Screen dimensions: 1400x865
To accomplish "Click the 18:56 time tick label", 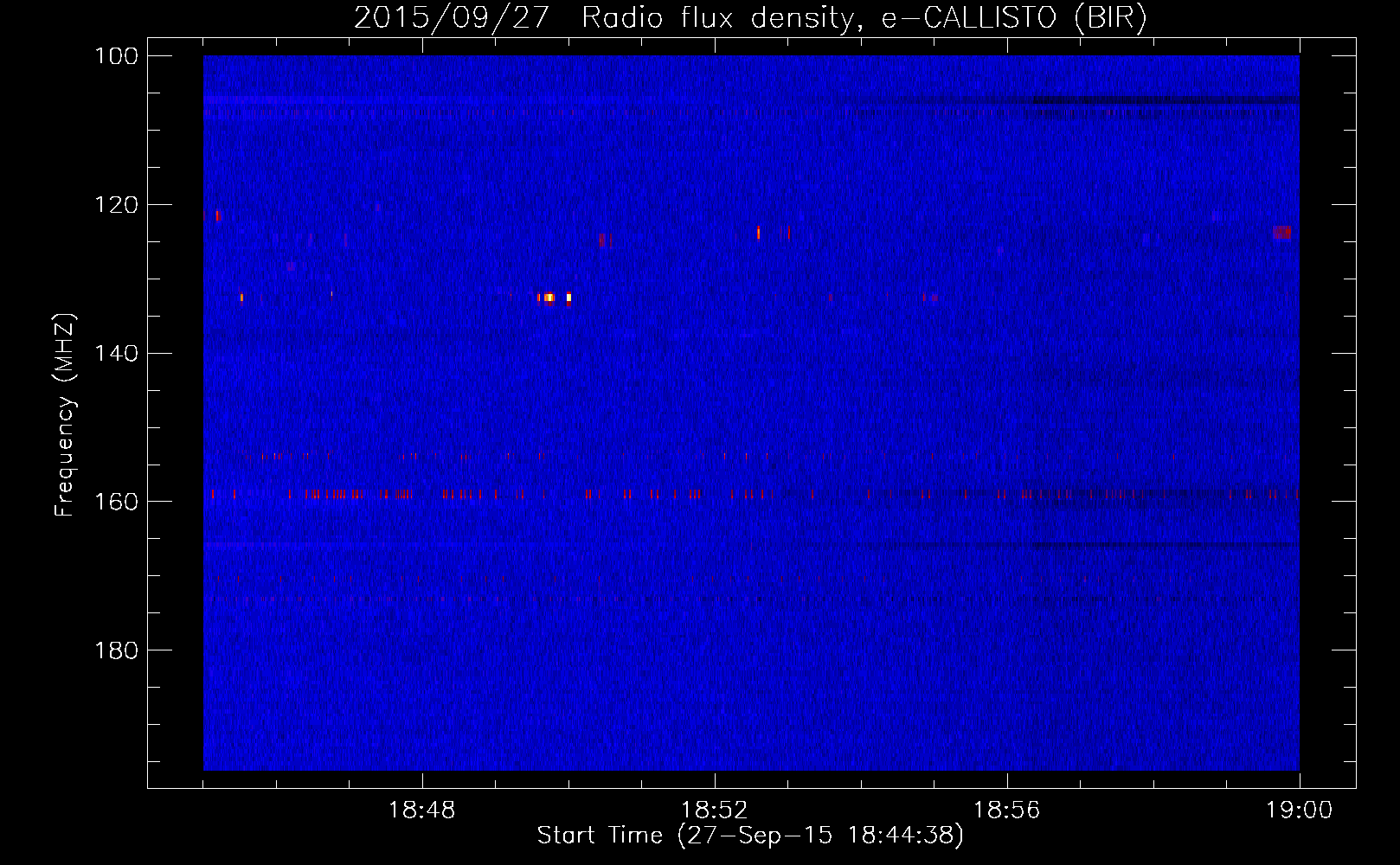I will click(x=1007, y=811).
